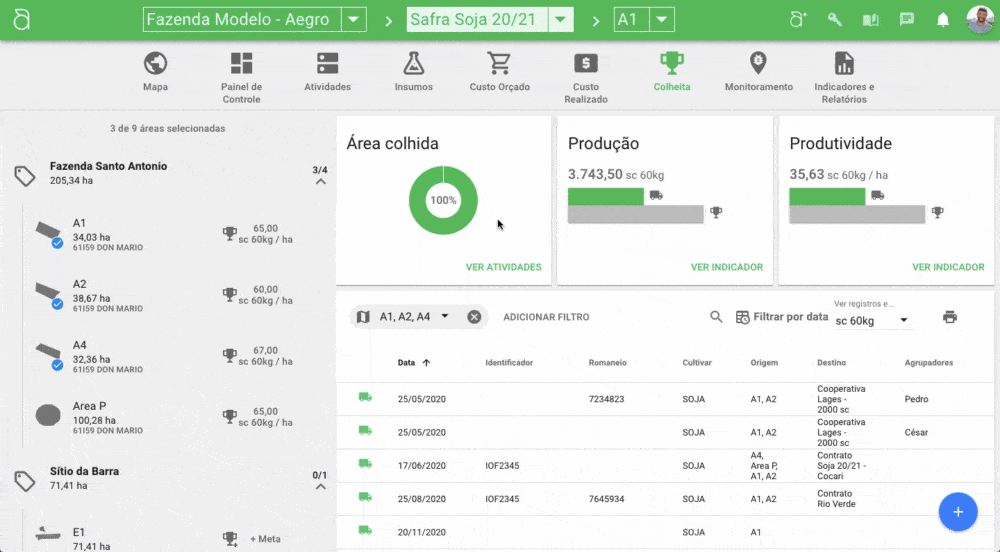Click the green Produção progress bar
This screenshot has height=552, width=1000.
[605, 196]
